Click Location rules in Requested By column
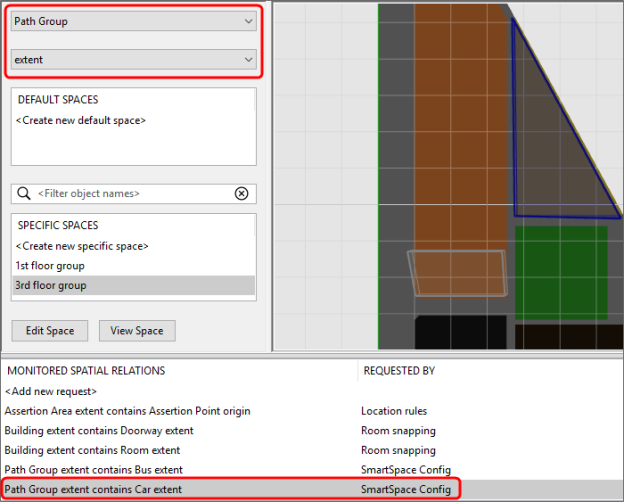 click(394, 411)
